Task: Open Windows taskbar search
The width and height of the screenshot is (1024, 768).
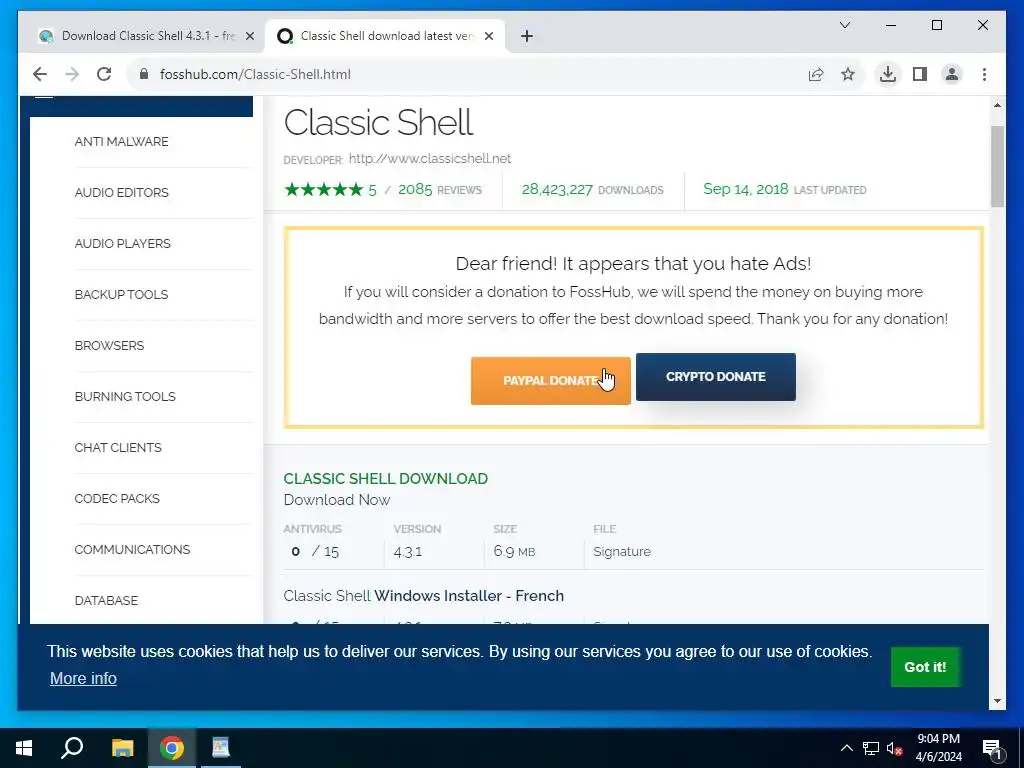Action: point(72,748)
